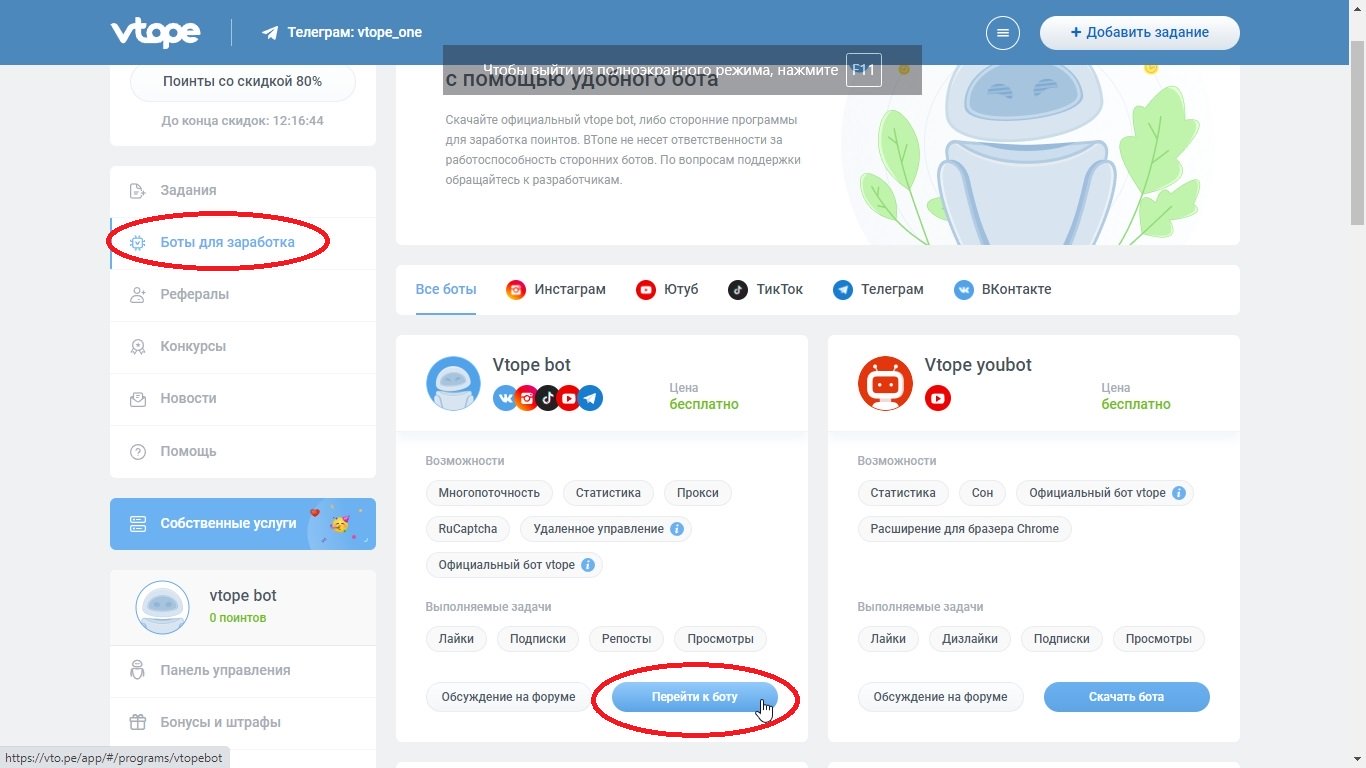Screen dimensions: 1366x768
Task: Click info icon on Vtope bot's Официальный бот vtope tag
Action: [588, 565]
